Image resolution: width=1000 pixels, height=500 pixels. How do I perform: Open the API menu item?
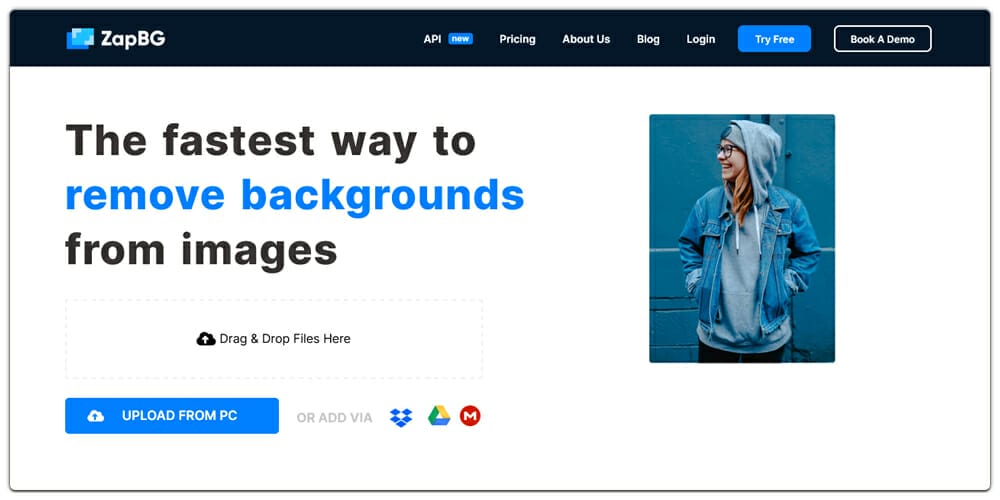tap(432, 39)
